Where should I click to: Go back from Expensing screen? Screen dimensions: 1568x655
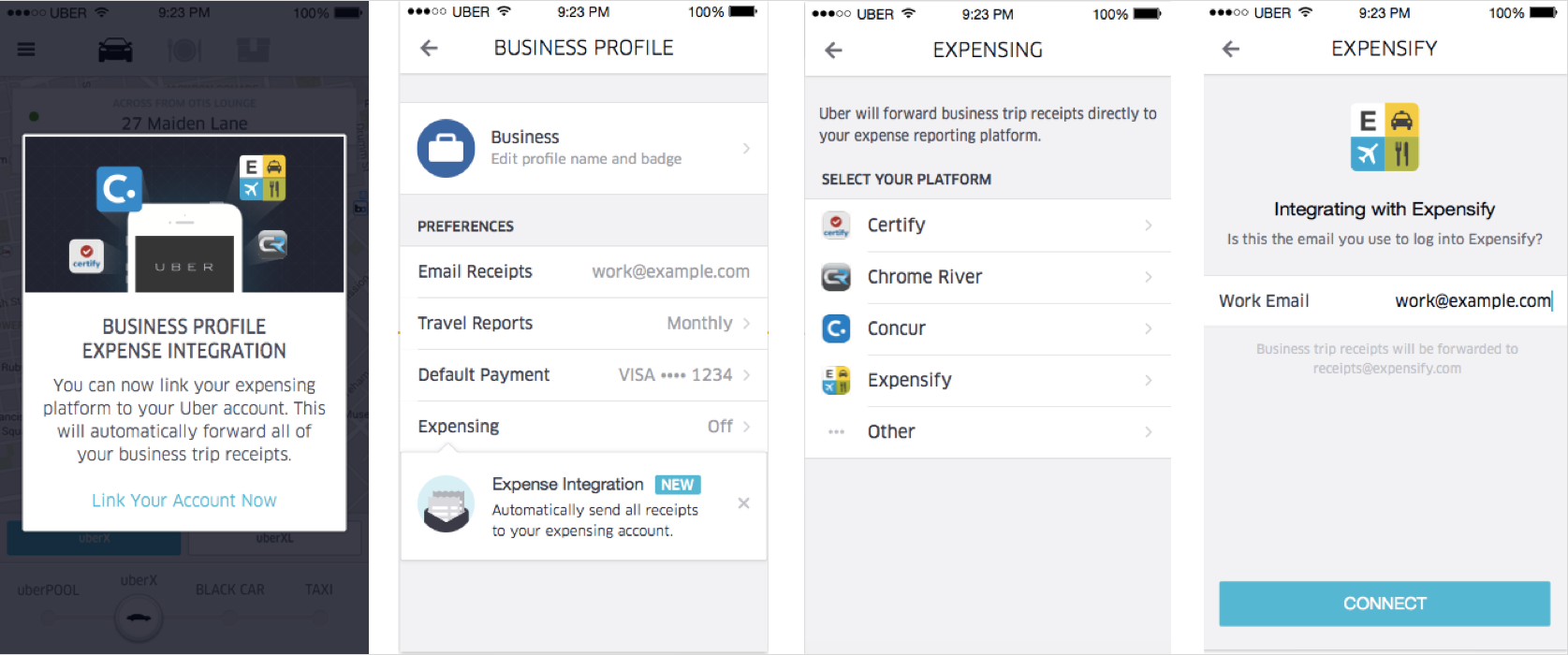pyautogui.click(x=833, y=51)
